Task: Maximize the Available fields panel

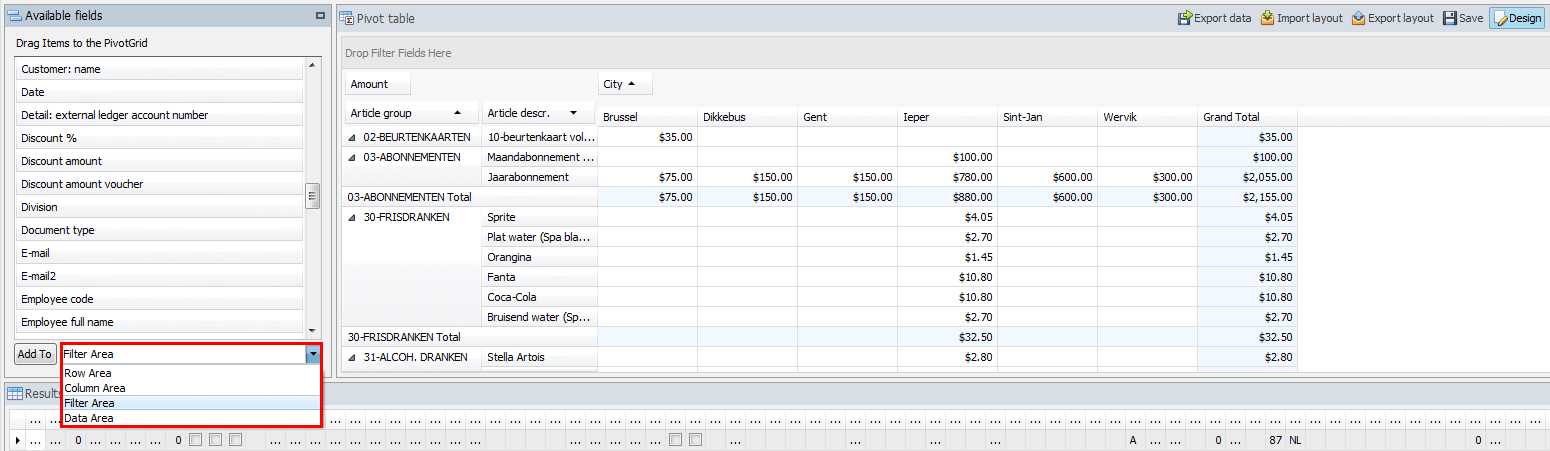Action: click(320, 16)
